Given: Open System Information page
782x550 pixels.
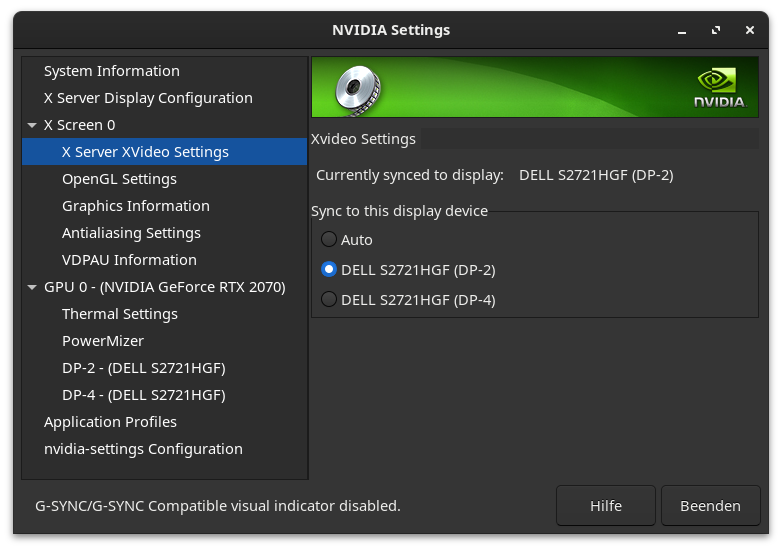Looking at the screenshot, I should tap(165, 71).
